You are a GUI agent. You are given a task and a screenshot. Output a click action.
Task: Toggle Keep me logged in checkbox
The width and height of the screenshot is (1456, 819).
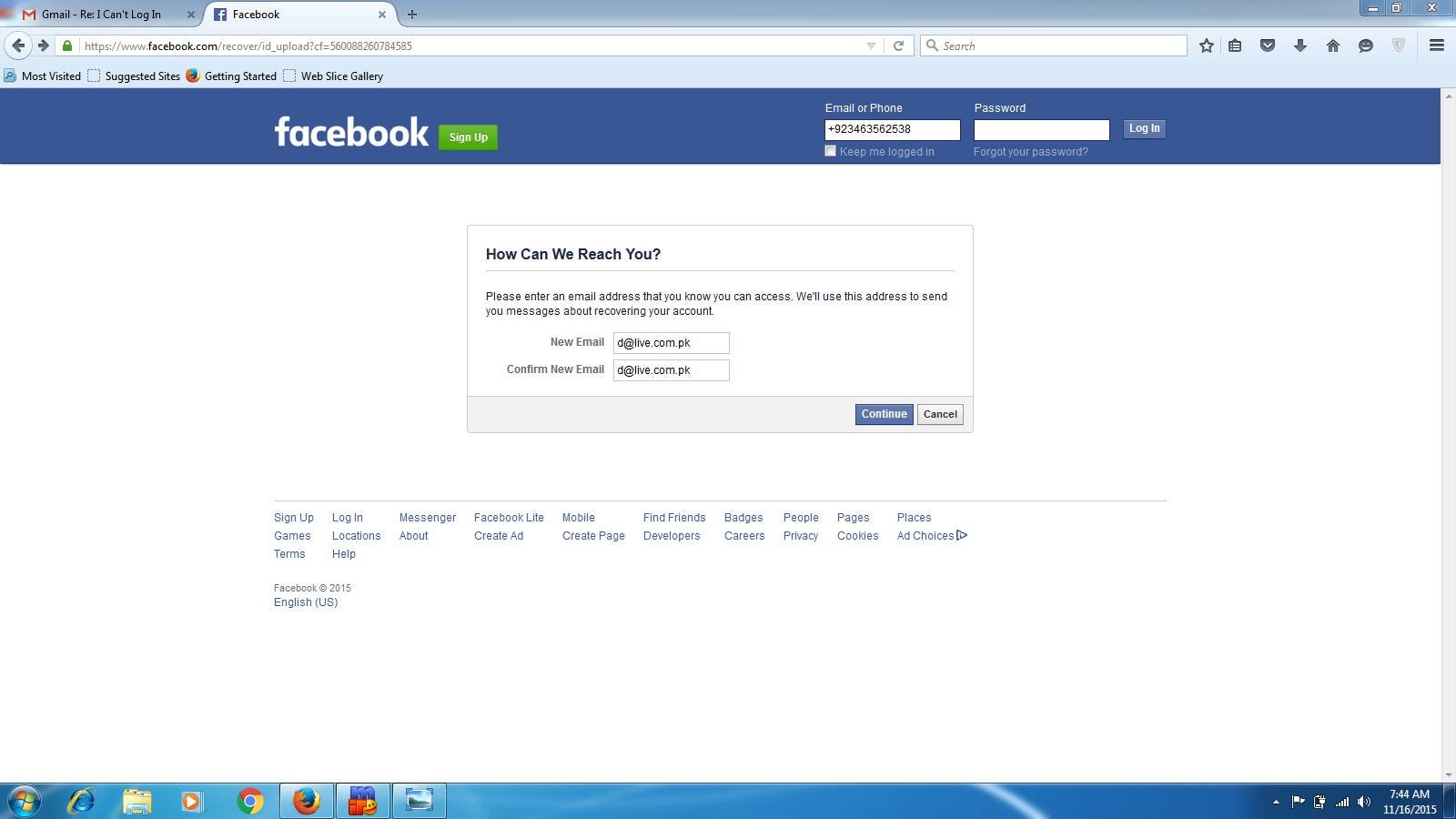830,151
